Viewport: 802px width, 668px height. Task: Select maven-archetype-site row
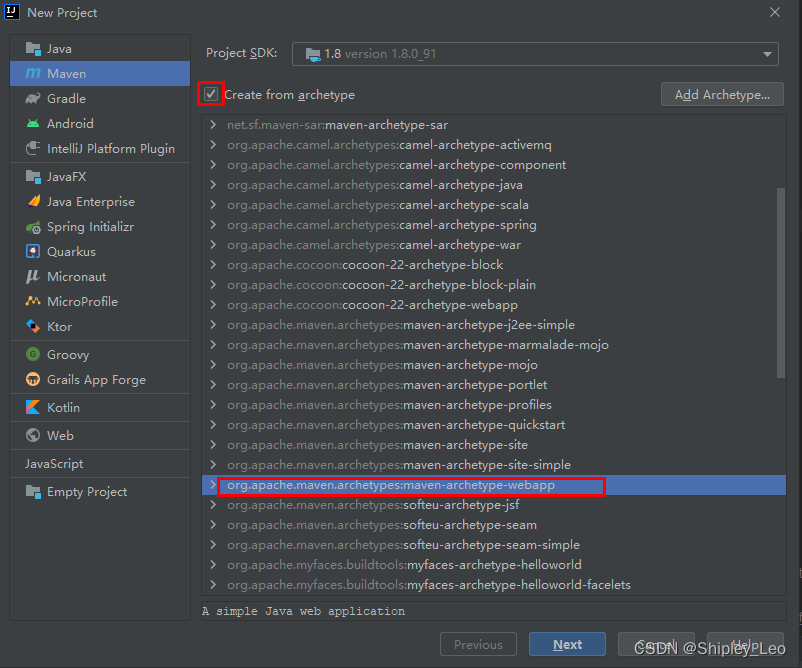pyautogui.click(x=494, y=444)
